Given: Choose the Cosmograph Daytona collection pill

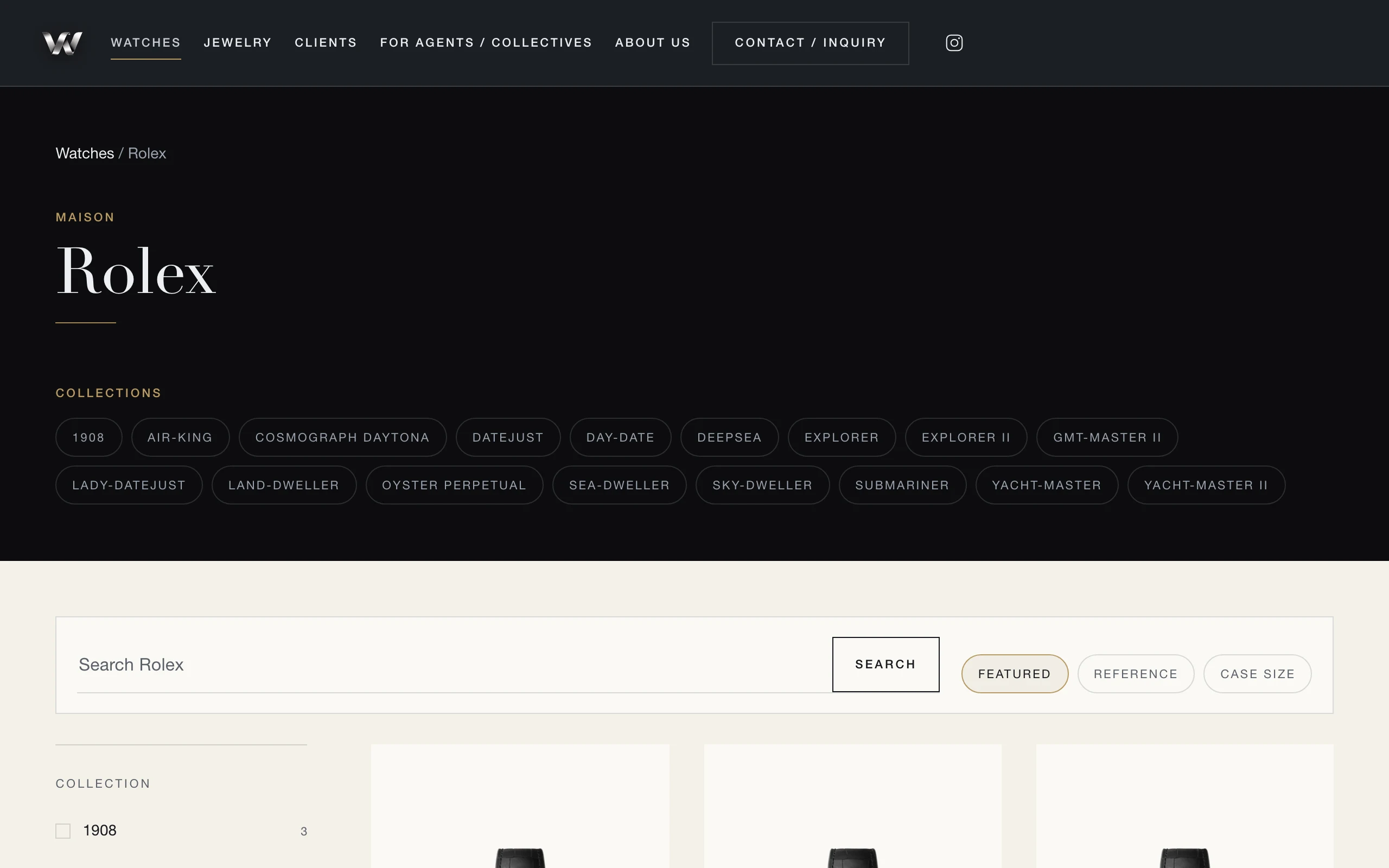Looking at the screenshot, I should [x=343, y=437].
